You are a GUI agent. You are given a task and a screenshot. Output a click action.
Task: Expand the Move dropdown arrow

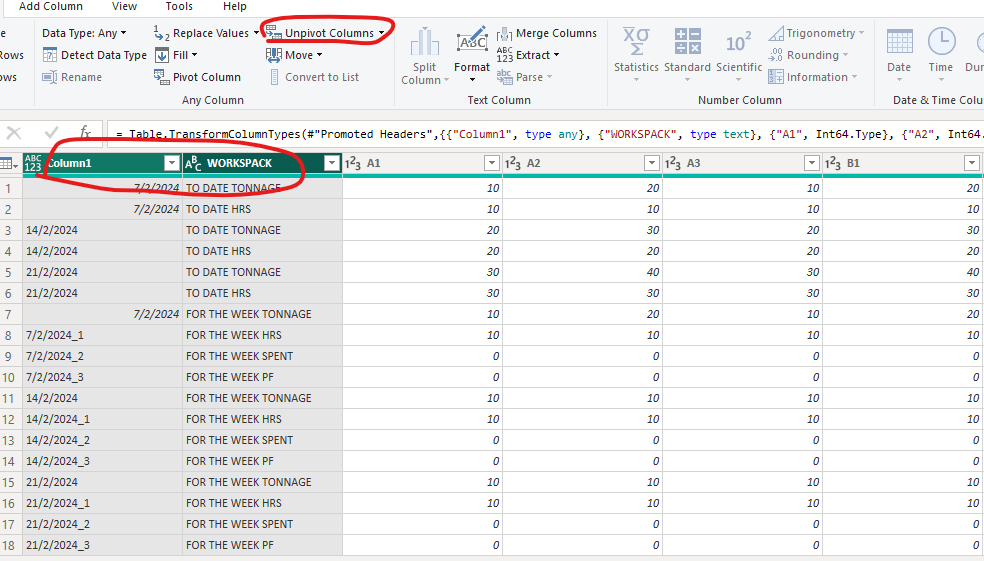319,55
